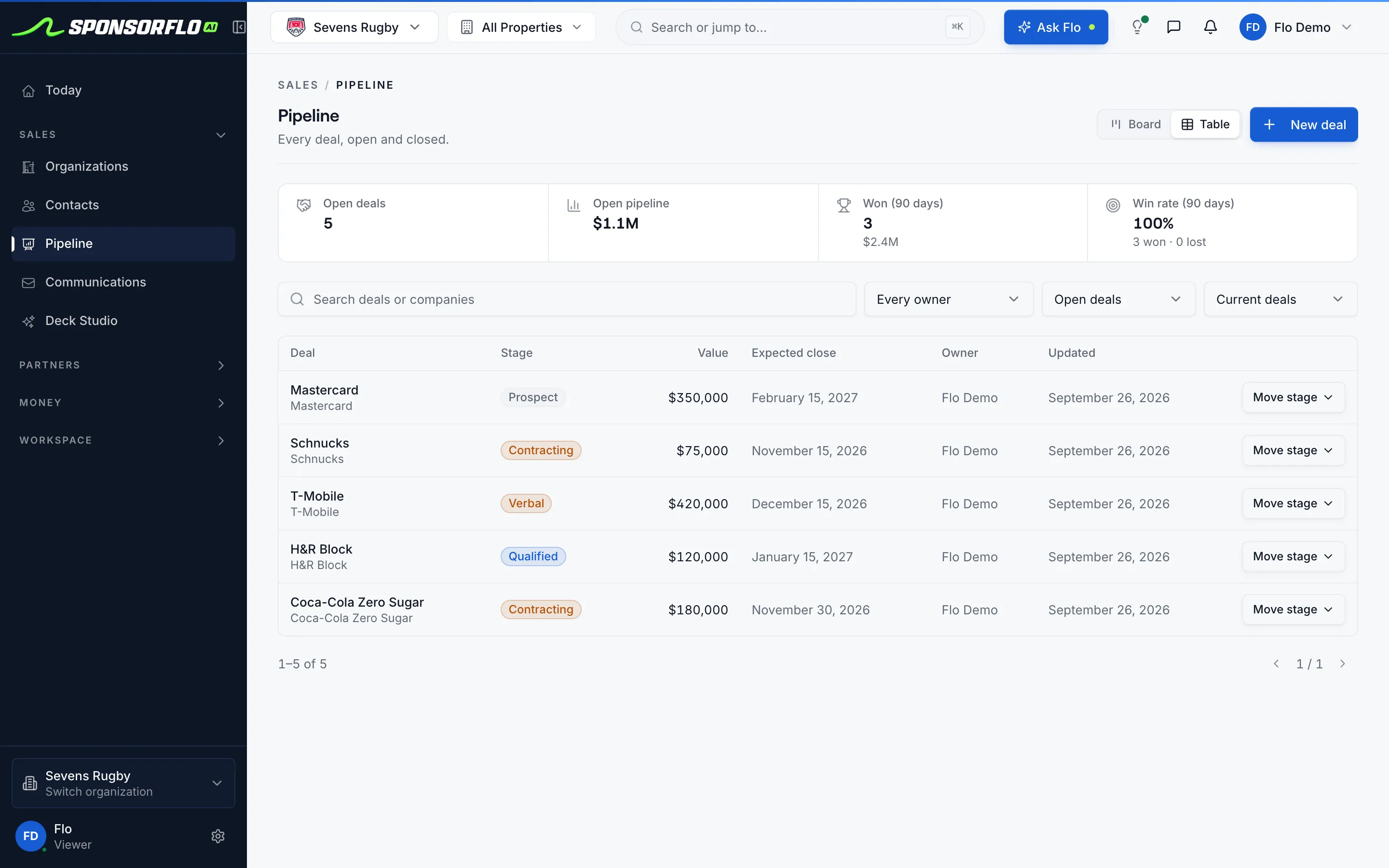Click the Qualified stage badge
Viewport: 1389px width, 868px height.
pyautogui.click(x=532, y=556)
